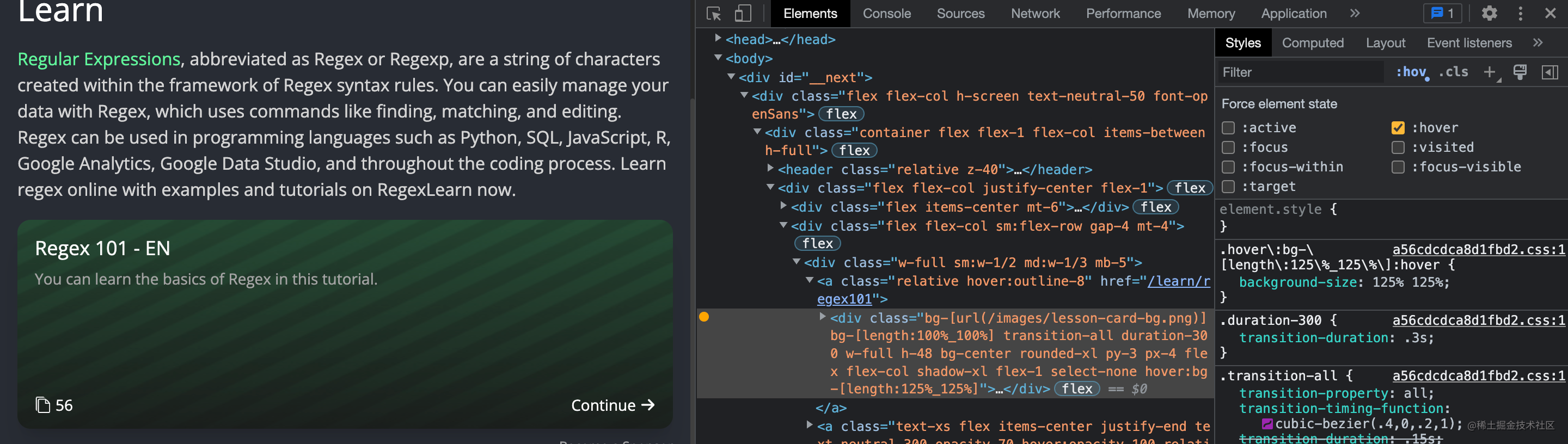This screenshot has width=1568, height=444.
Task: Collapse the anchor relative hover:outline-8 node
Action: tap(810, 280)
